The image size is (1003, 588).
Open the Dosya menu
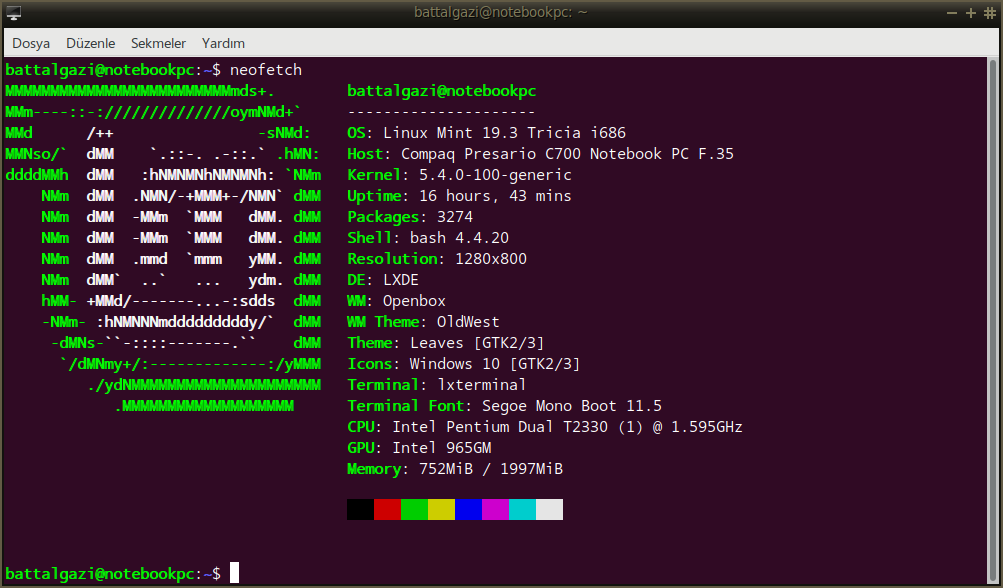[x=31, y=44]
